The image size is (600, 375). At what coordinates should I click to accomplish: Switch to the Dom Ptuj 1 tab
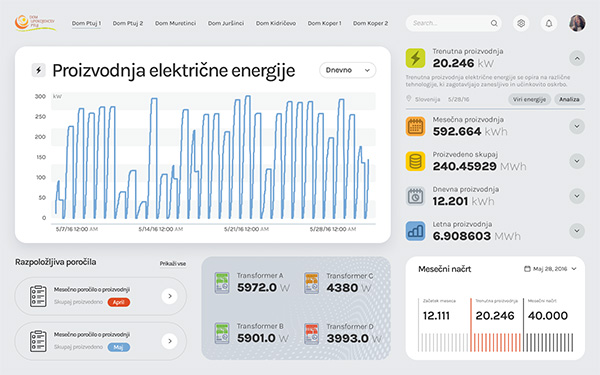(86, 23)
